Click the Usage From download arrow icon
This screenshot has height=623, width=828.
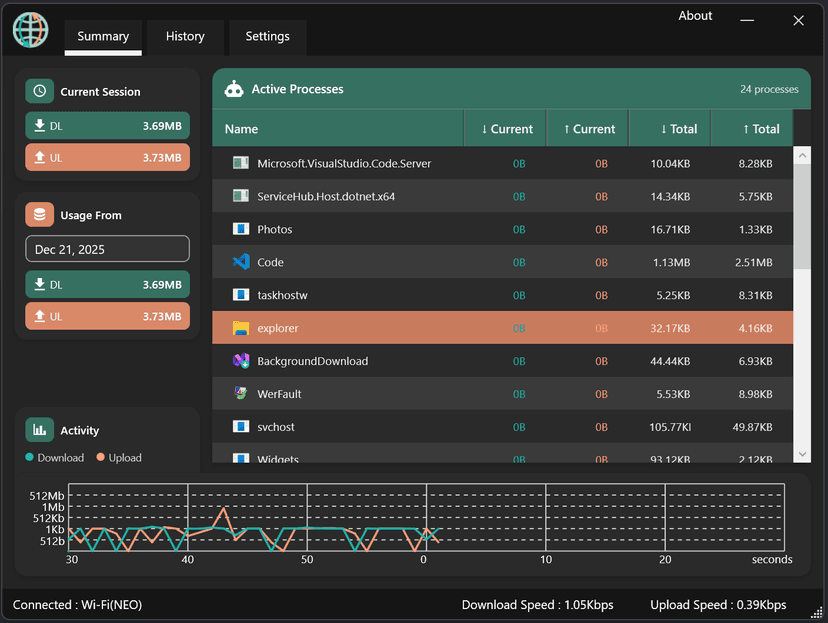click(40, 285)
